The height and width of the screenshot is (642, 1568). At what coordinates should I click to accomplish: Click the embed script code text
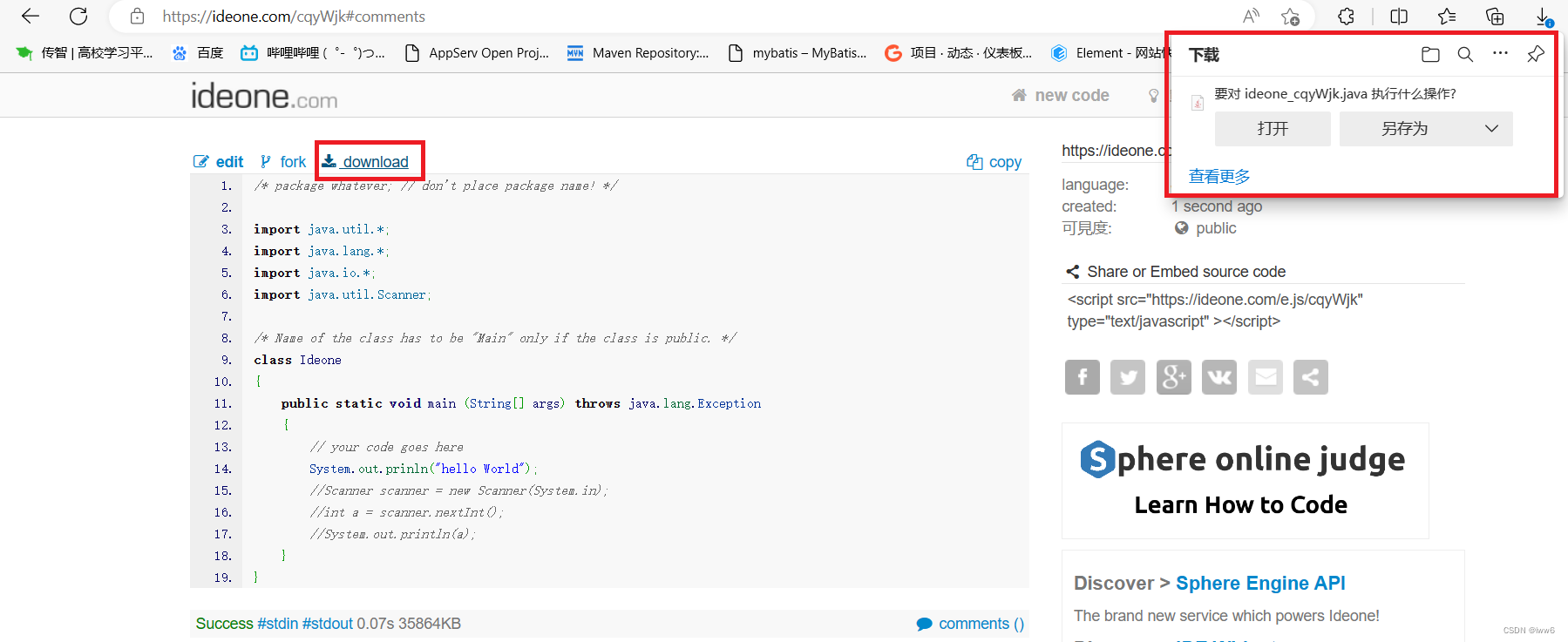[1215, 310]
